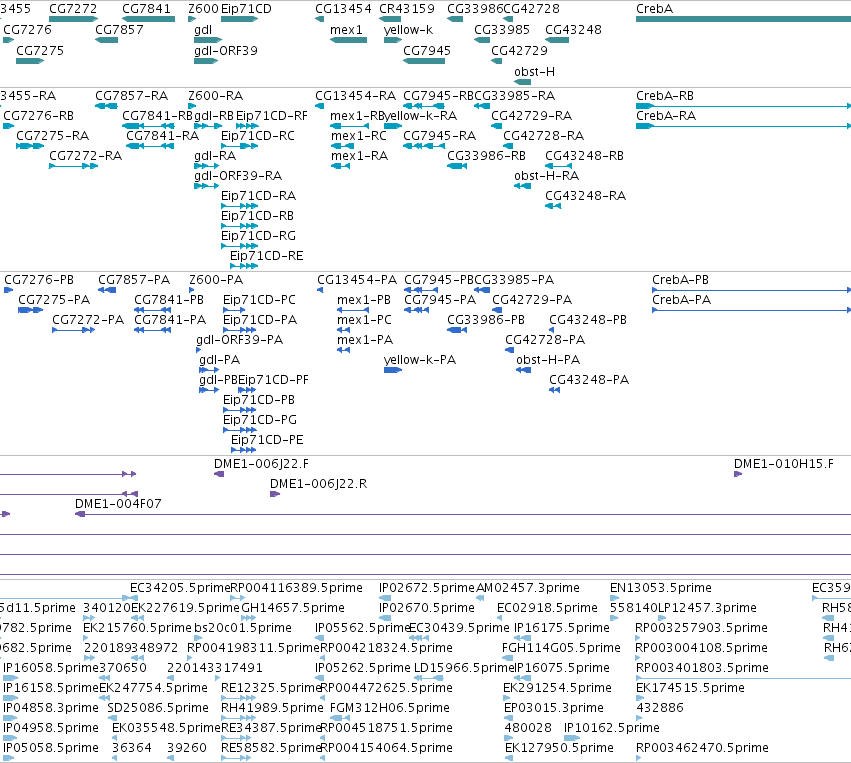Open transcript gdl-ORF39-RA label

(x=238, y=176)
